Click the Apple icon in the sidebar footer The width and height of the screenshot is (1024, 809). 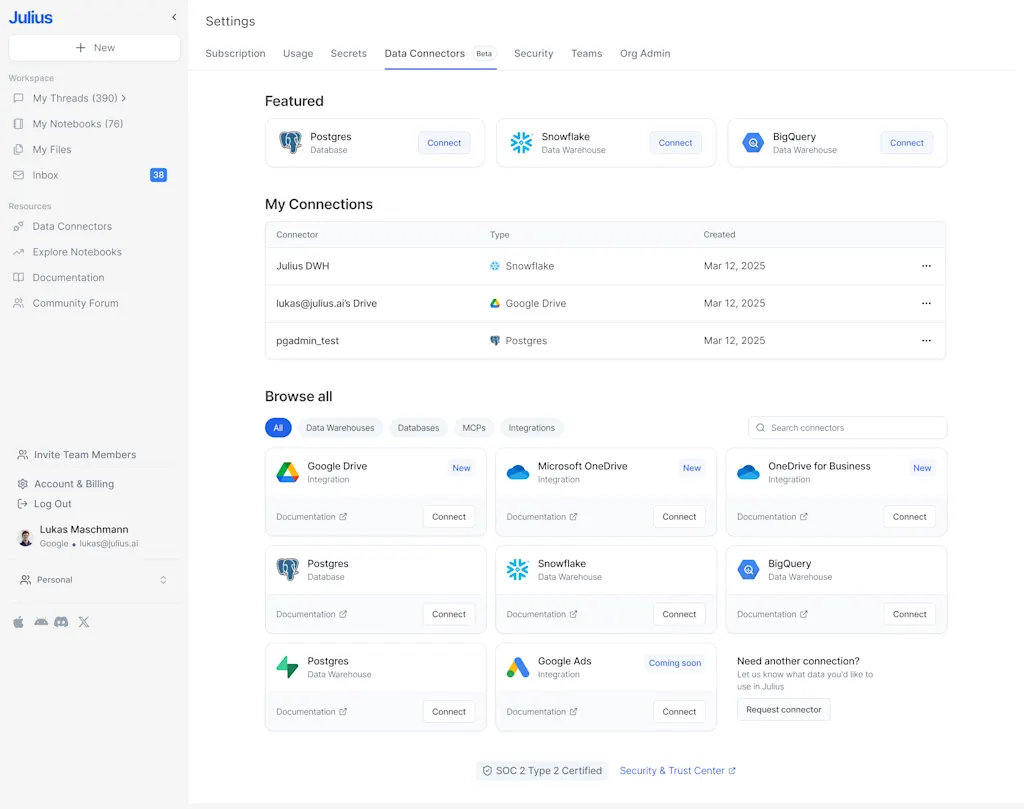(18, 622)
